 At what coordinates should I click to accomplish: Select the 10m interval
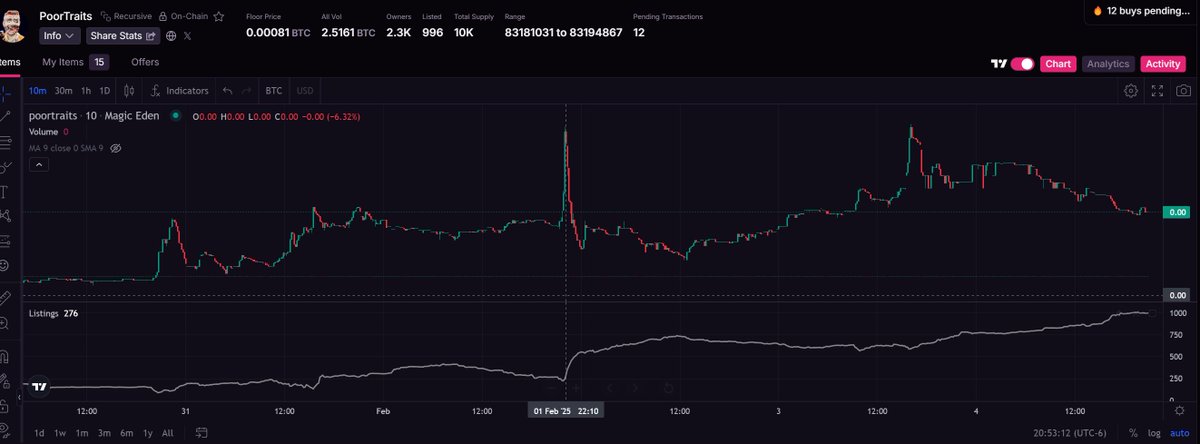37,90
